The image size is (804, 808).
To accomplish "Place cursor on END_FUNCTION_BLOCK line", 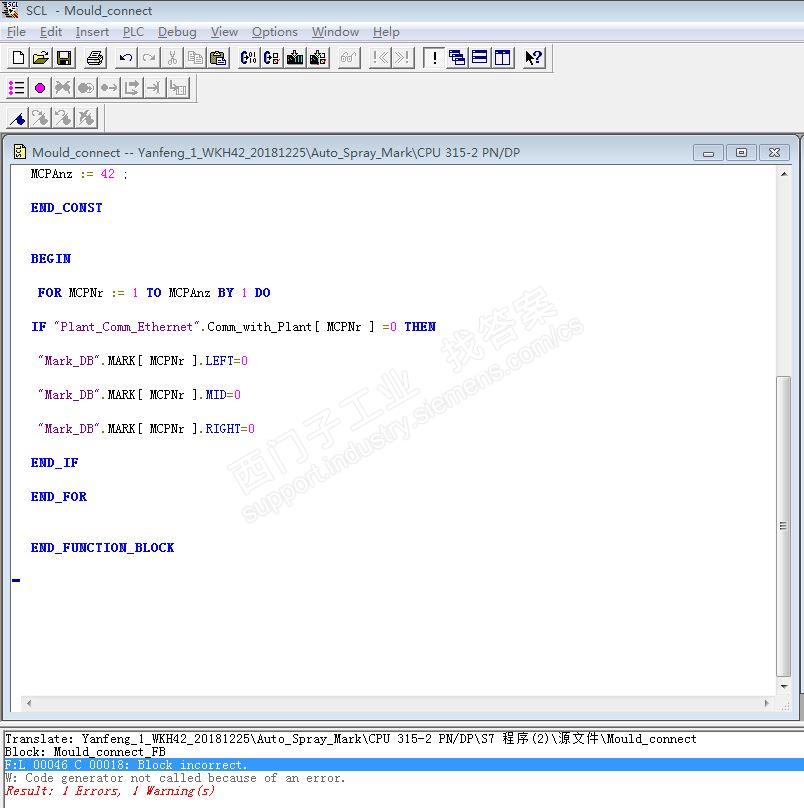I will (102, 547).
